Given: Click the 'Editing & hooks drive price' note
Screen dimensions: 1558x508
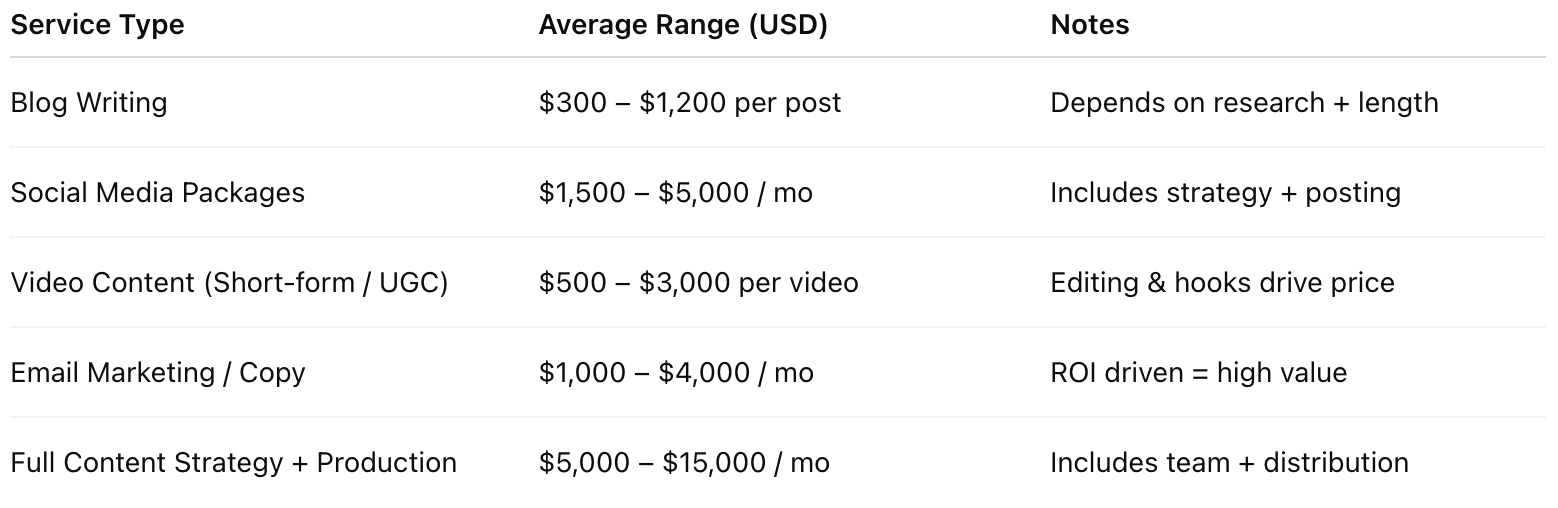Looking at the screenshot, I should [1222, 282].
